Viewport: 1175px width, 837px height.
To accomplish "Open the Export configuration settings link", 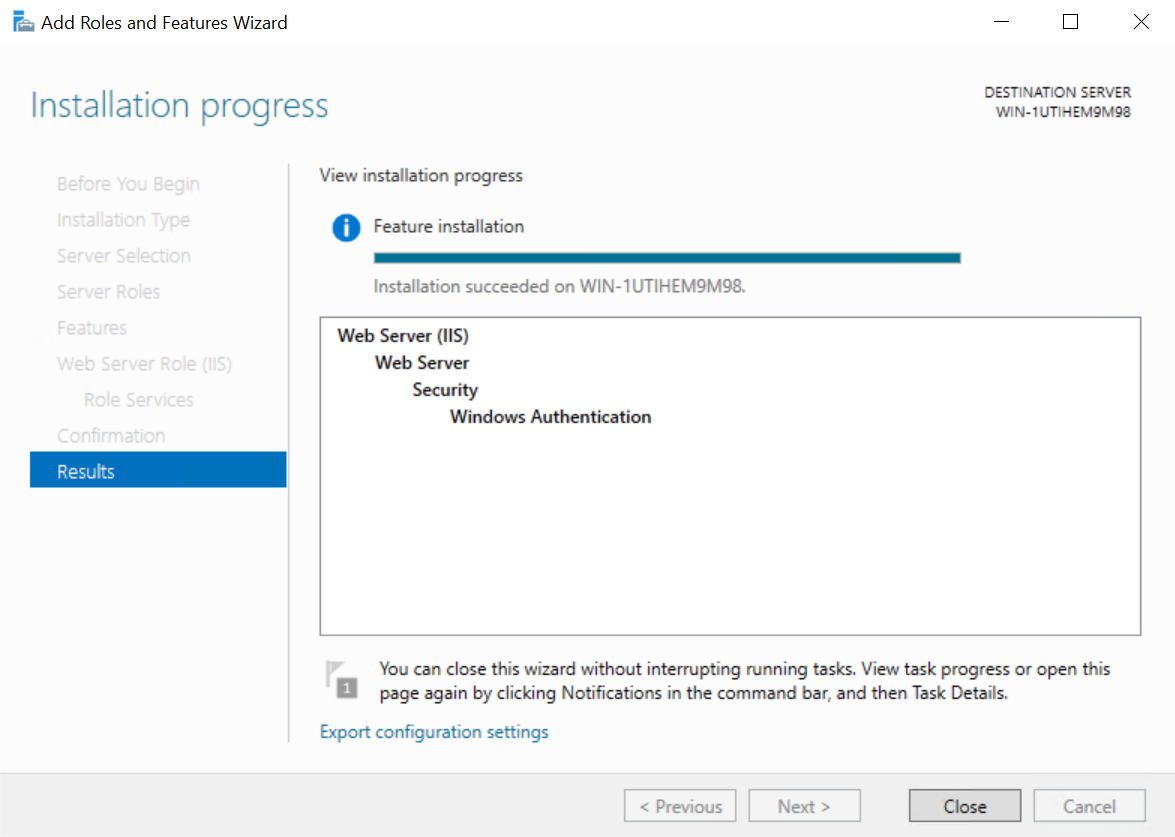I will [434, 731].
